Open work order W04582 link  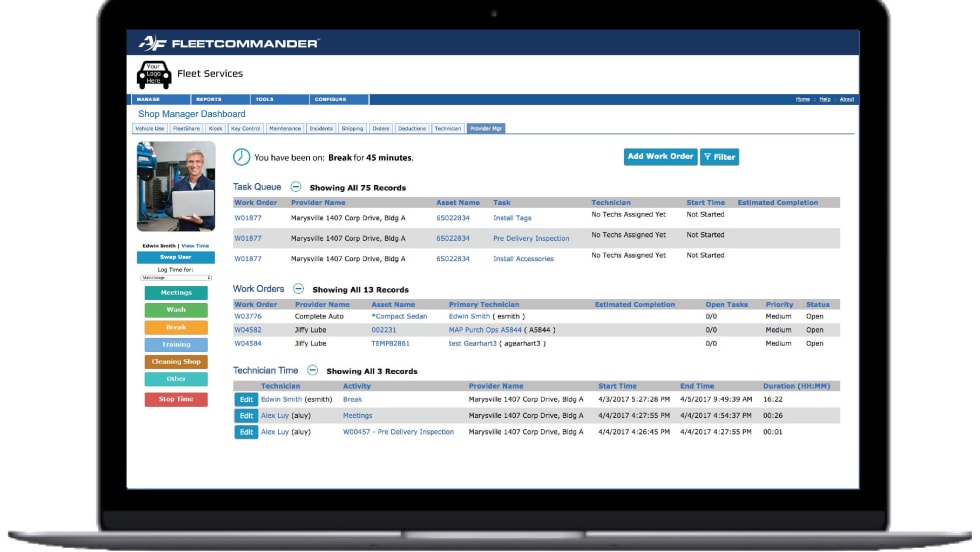point(248,329)
